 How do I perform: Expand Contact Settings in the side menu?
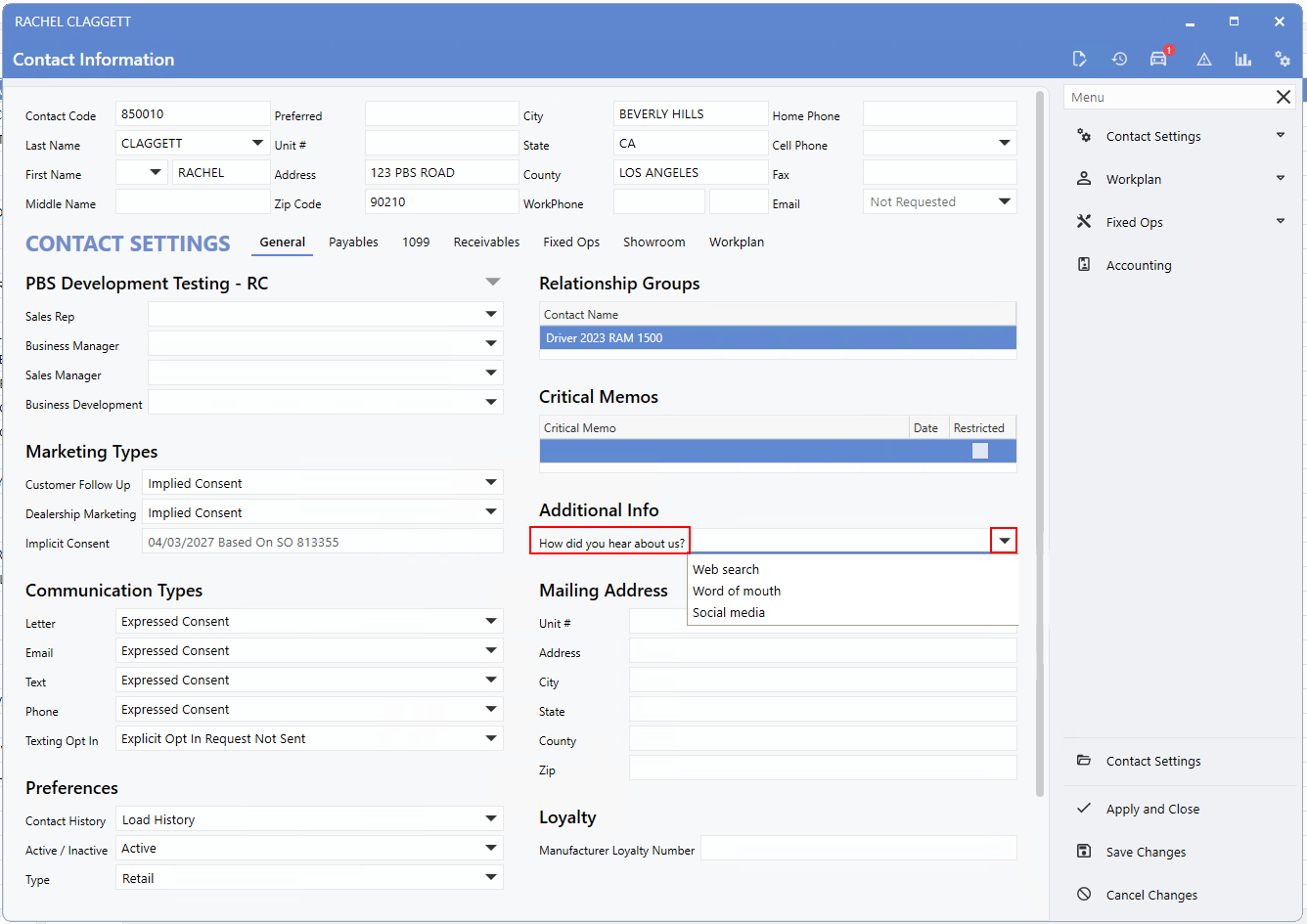click(x=1281, y=135)
